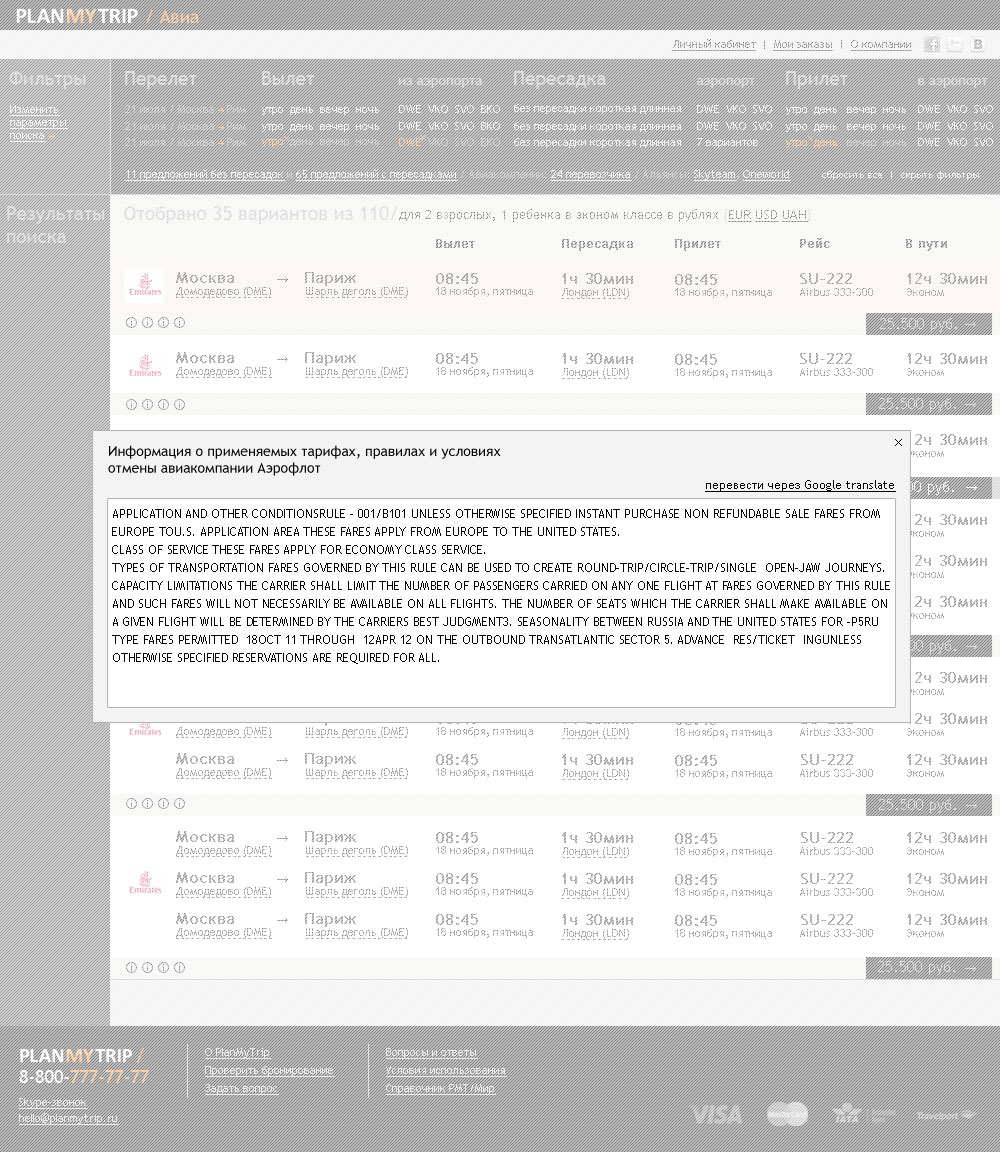1000x1152 pixels.
Task: Click 'Домодедово (DME)' in the first result
Action: coord(223,292)
